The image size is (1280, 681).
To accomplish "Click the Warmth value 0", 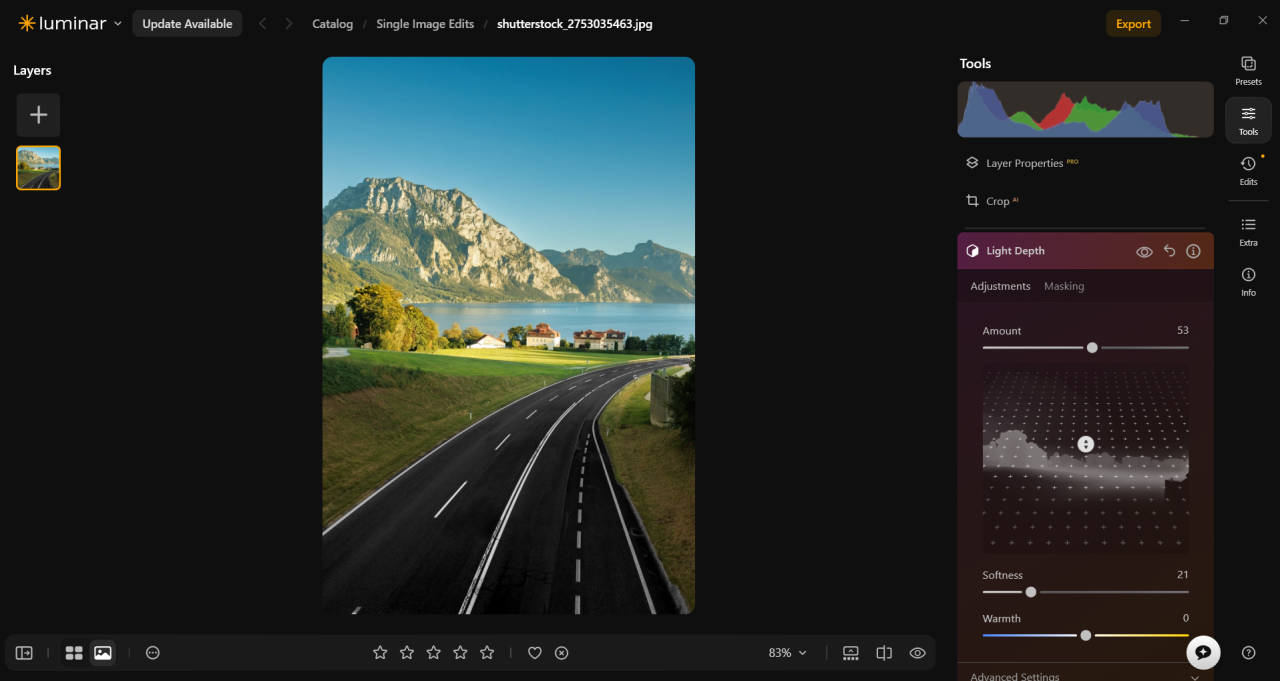I will pos(1186,618).
